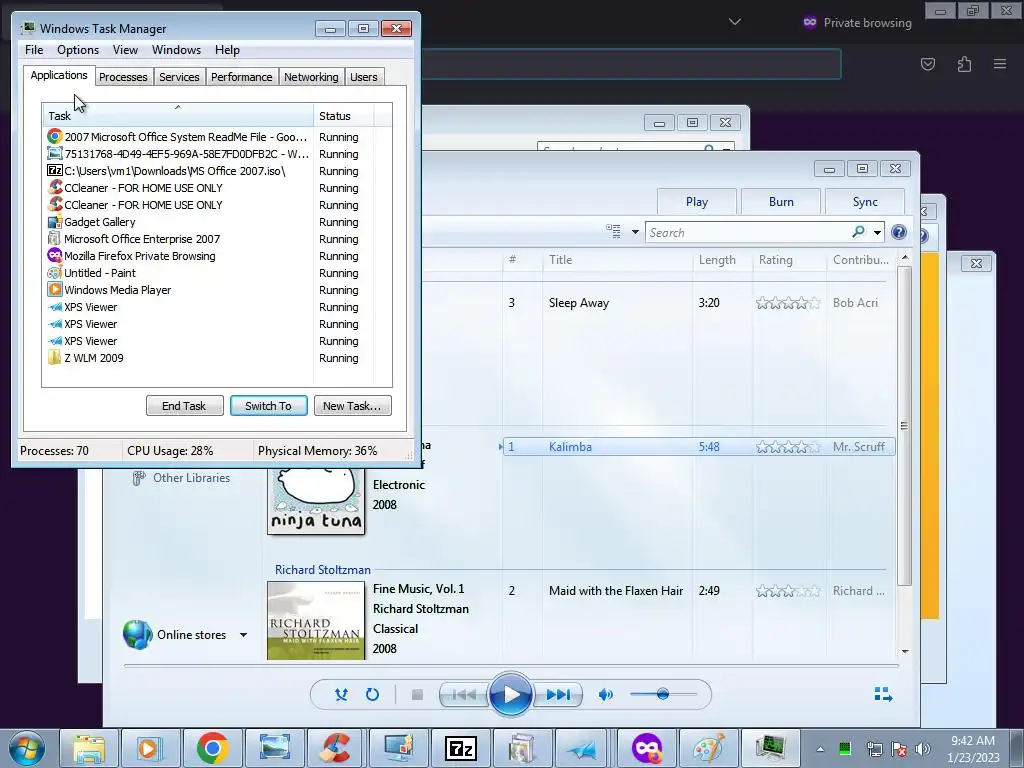Open Task Manager File menu
Screen dimensions: 1024x768
pyautogui.click(x=34, y=50)
